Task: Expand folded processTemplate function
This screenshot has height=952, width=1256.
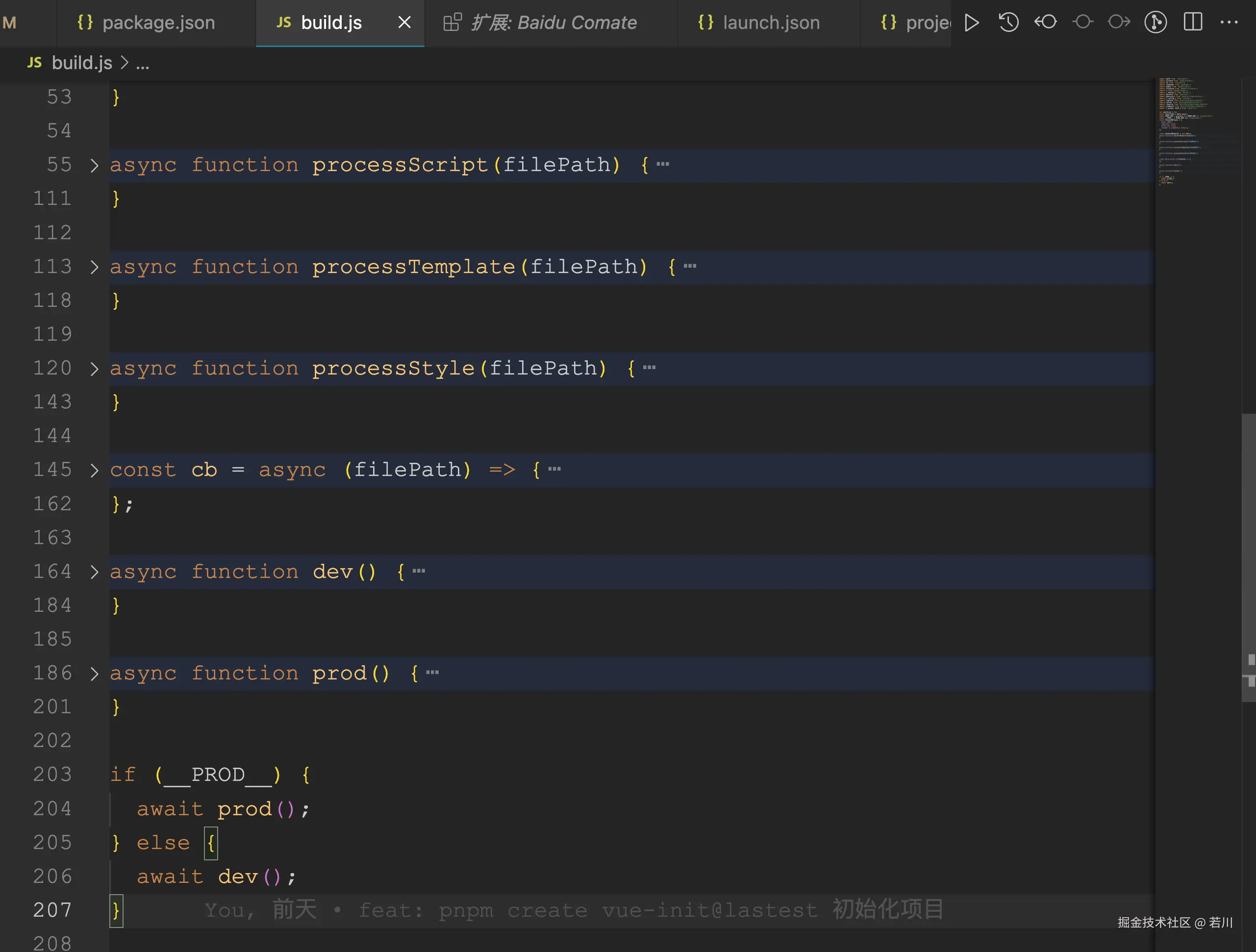Action: 94,267
